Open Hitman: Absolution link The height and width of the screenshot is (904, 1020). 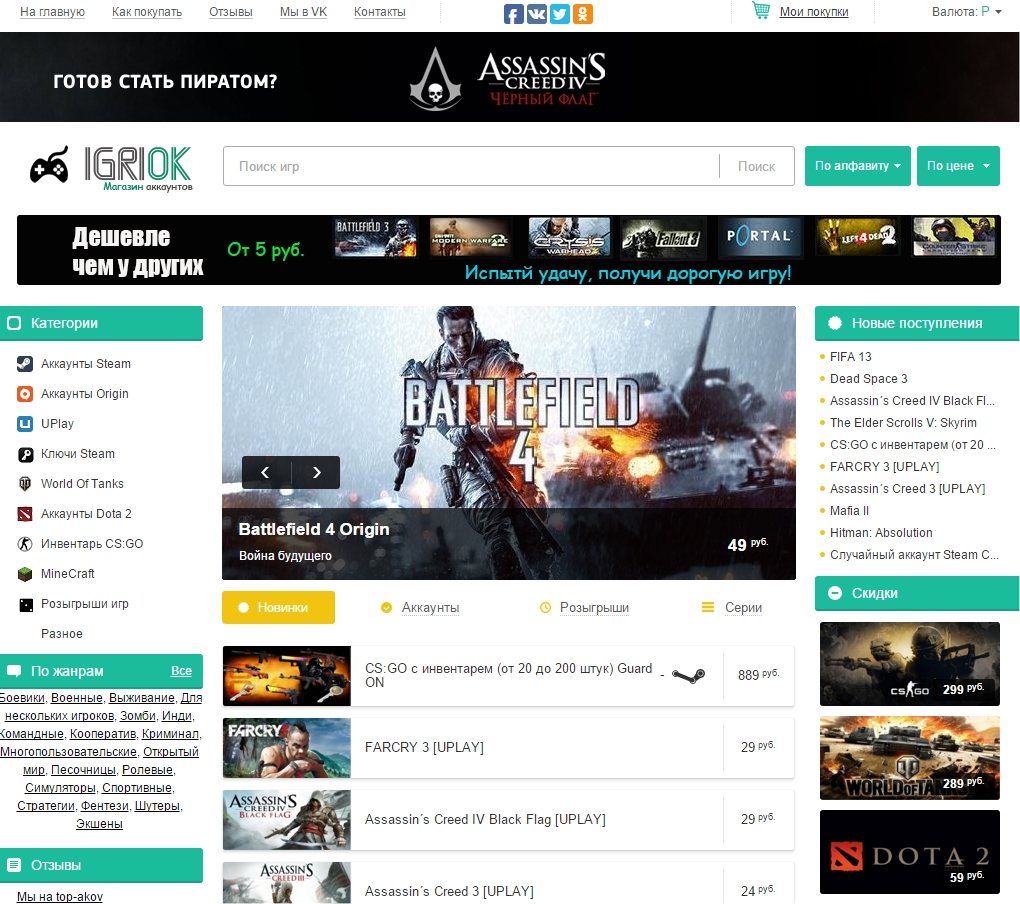tap(881, 533)
